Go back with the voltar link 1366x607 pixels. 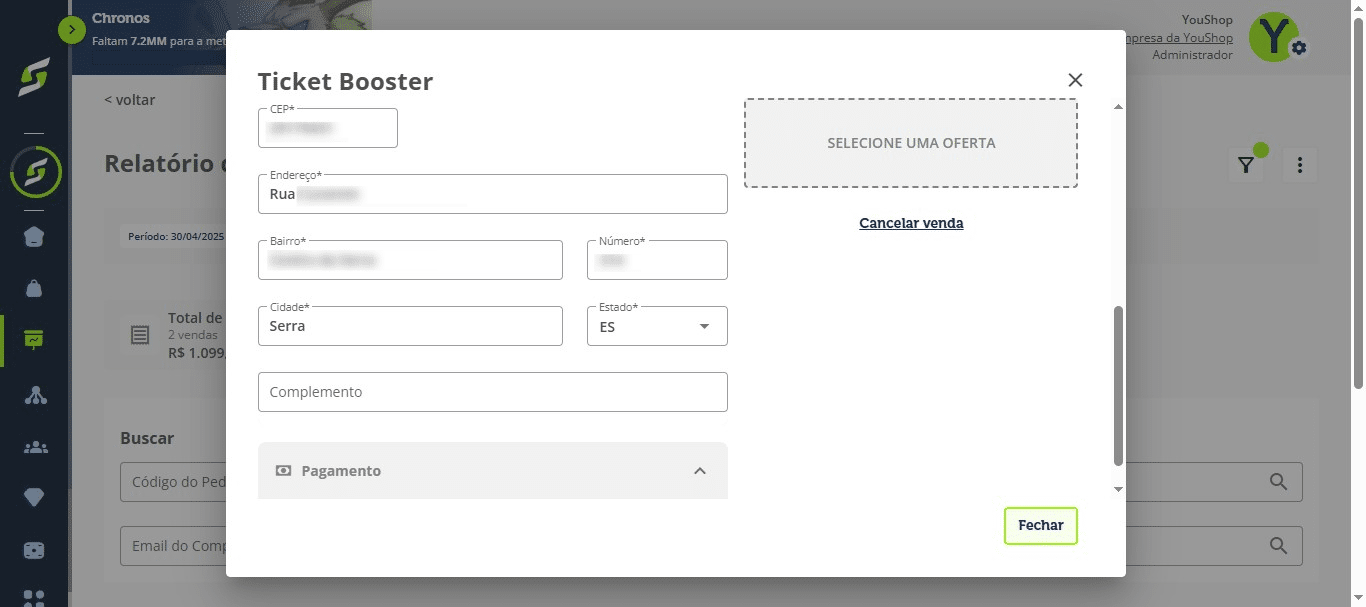[130, 100]
